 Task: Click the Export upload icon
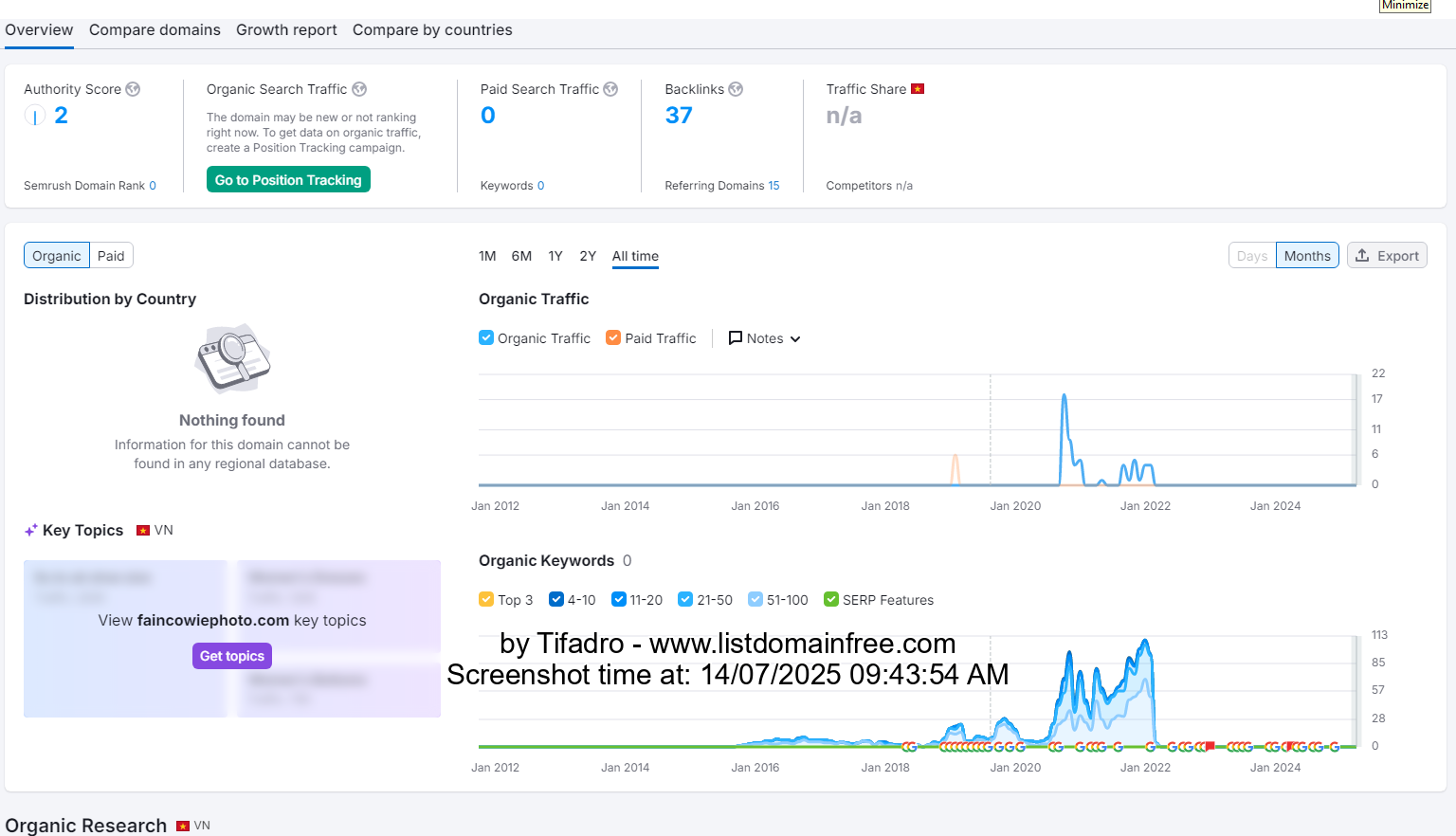(x=1362, y=256)
